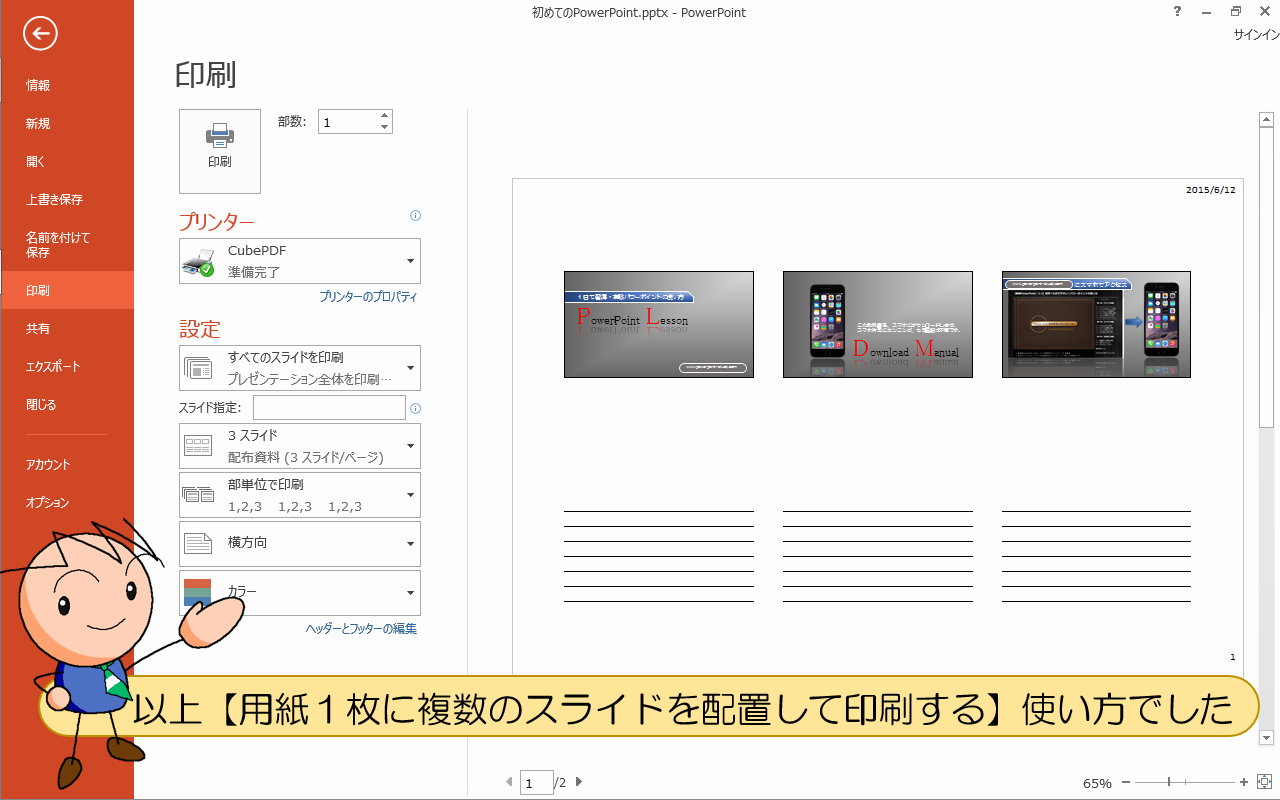
Task: Open the 3 スライド layout dropdown
Action: coord(300,446)
